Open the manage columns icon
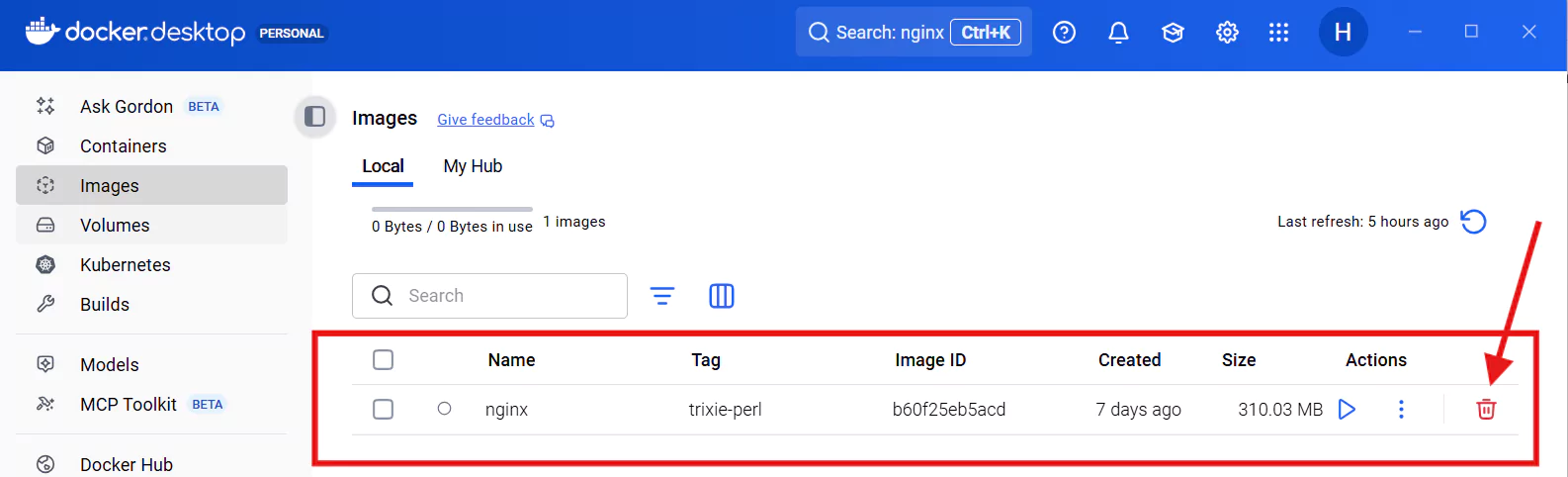Image resolution: width=1568 pixels, height=477 pixels. coord(722,296)
